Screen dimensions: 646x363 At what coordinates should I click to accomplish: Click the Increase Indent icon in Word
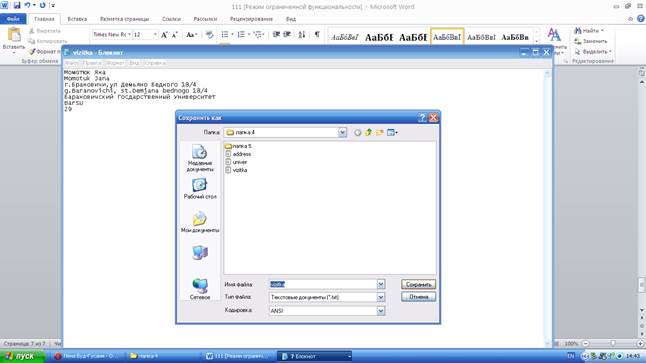(287, 35)
